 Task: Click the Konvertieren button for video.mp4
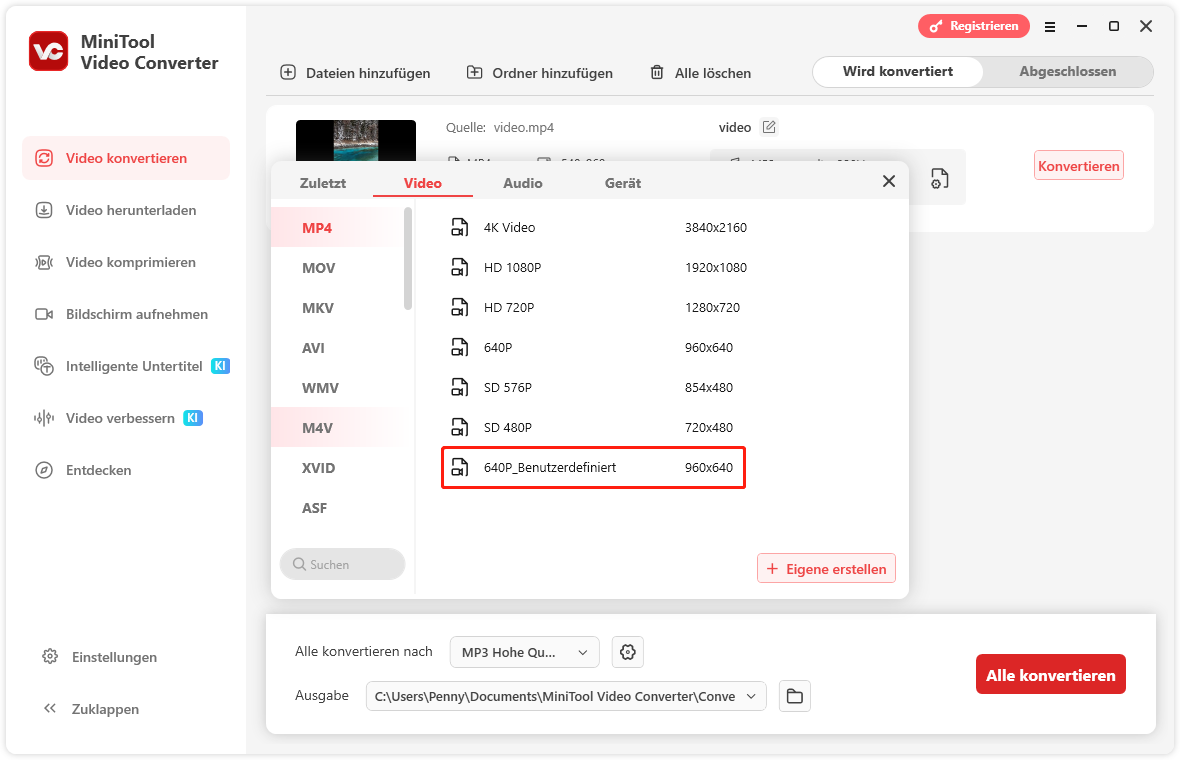1078,166
